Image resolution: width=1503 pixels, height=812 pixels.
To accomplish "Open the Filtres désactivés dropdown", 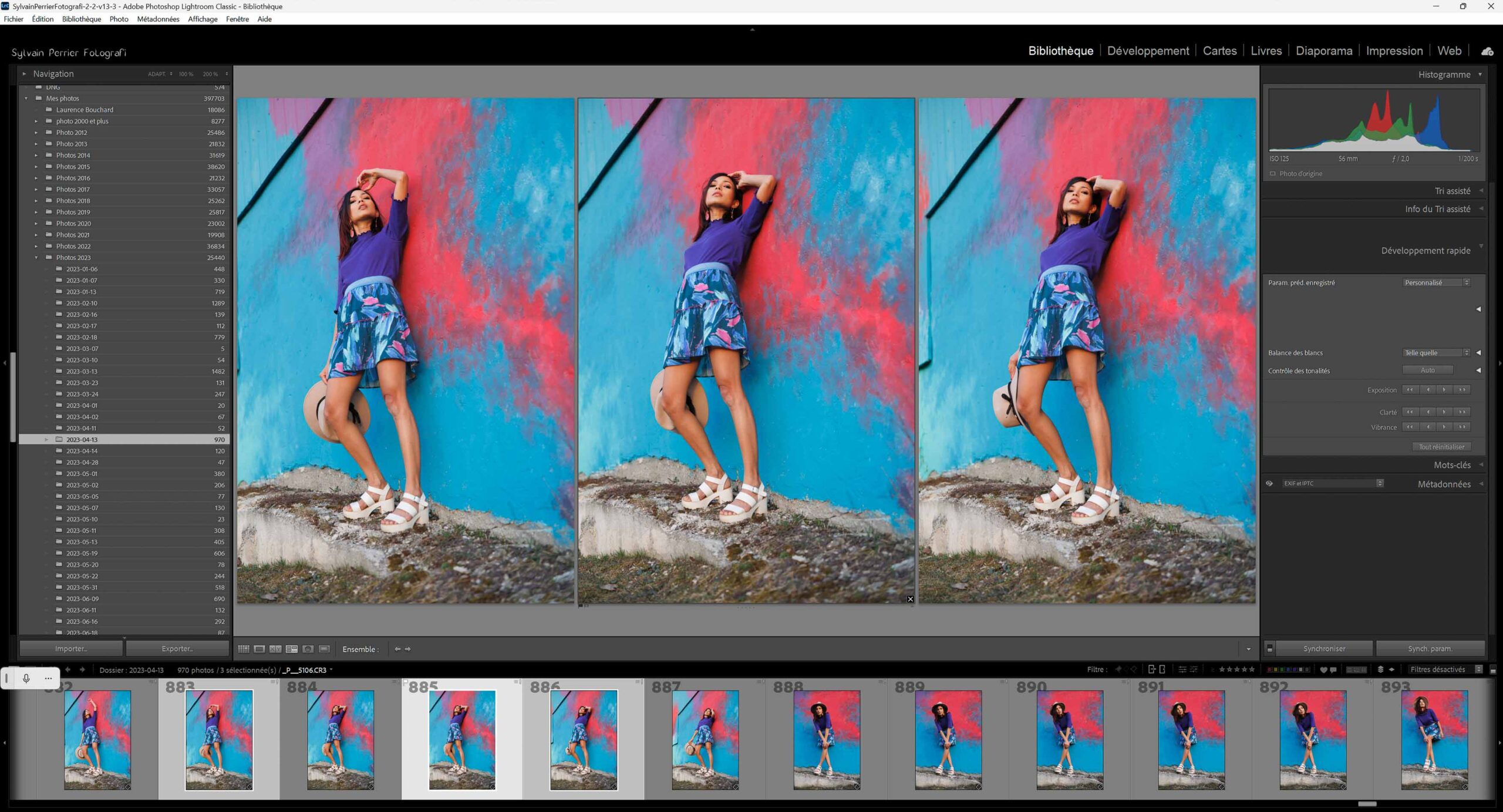I will pos(1445,669).
